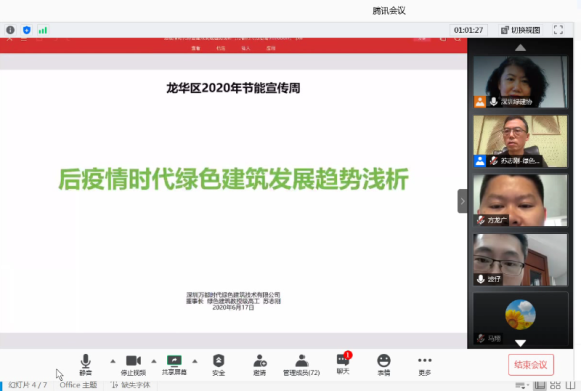Open the emoji reactions icon
The height and width of the screenshot is (391, 581).
[x=384, y=365]
